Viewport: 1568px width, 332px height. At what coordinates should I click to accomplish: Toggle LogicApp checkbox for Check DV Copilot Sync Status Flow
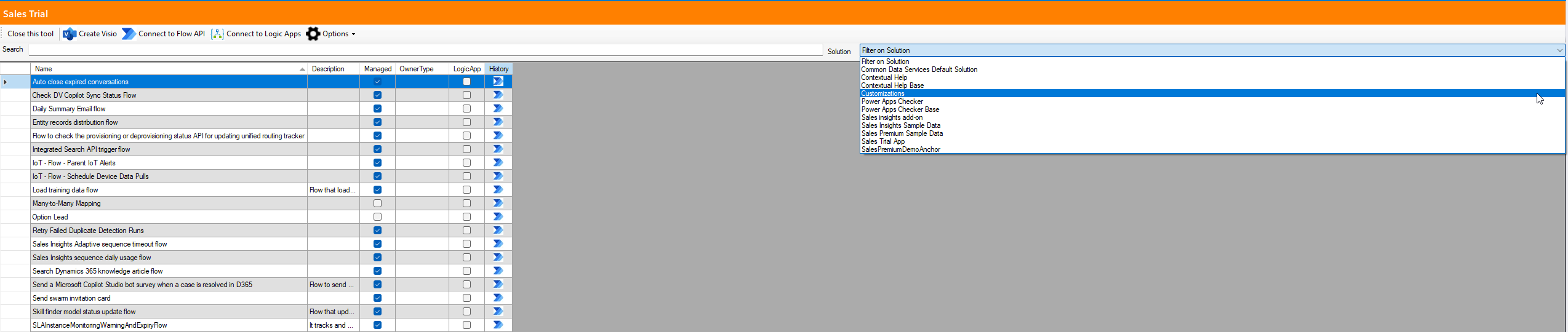tap(466, 95)
